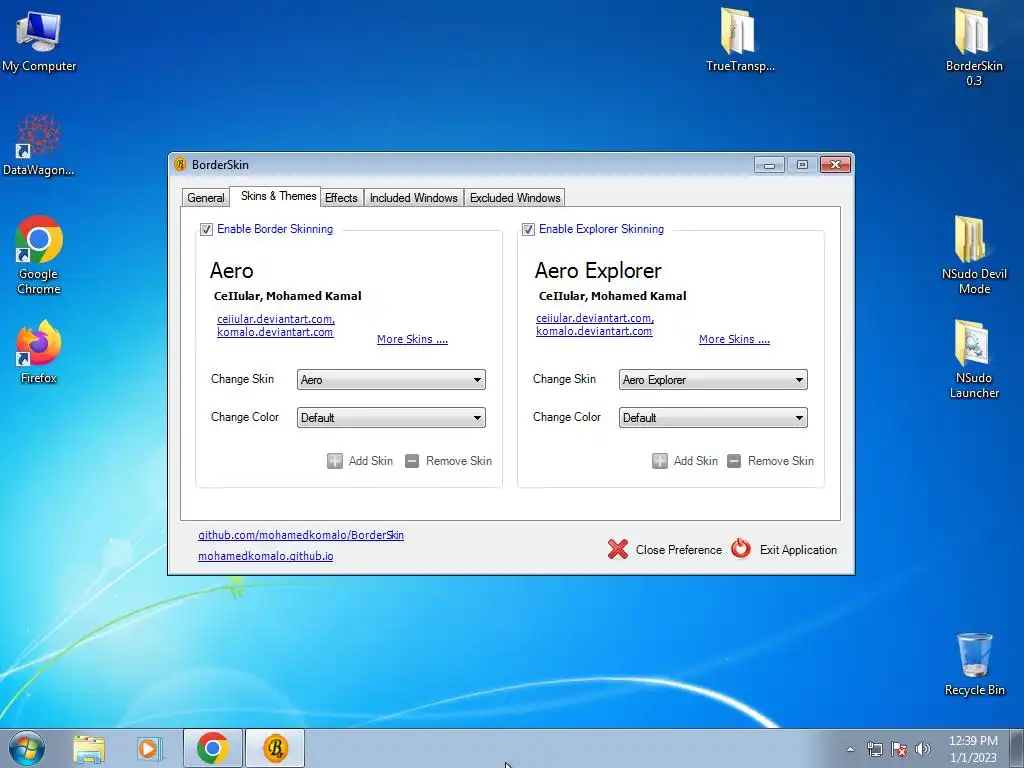The width and height of the screenshot is (1024, 768).
Task: Click the taskbar clock showing 12:39 PM
Action: 973,749
